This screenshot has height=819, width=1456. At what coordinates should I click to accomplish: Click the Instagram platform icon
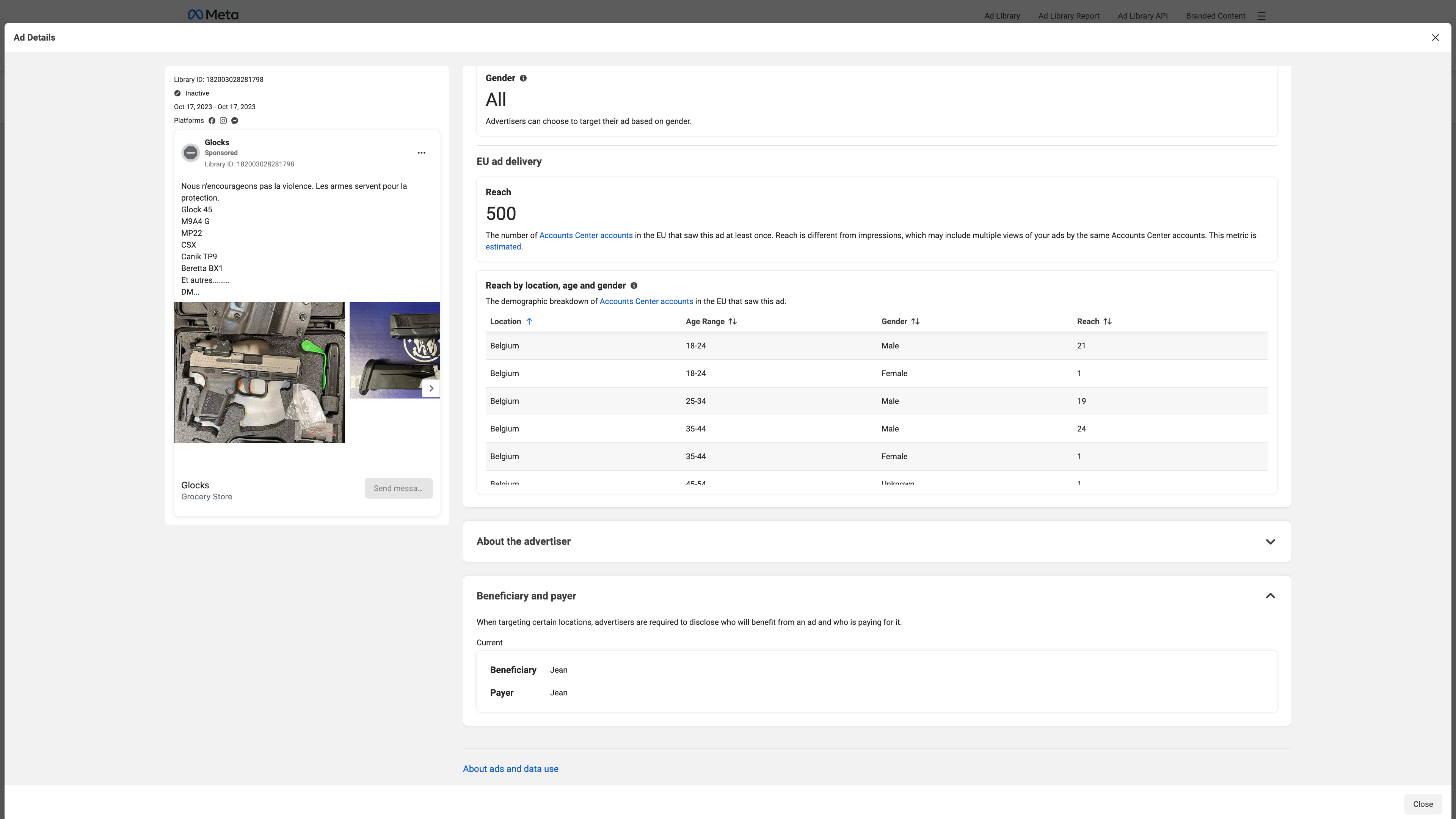pyautogui.click(x=223, y=121)
